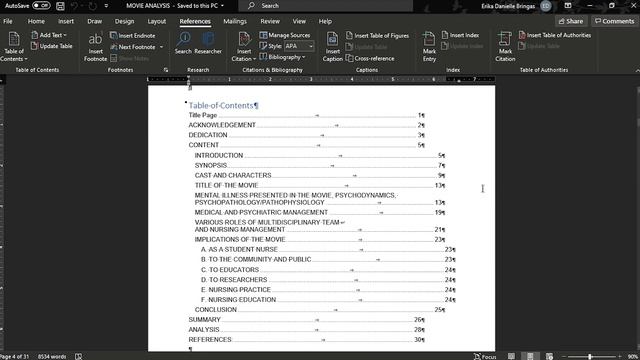Viewport: 640px width, 360px height.
Task: Click Insert Index
Action: coord(460,35)
